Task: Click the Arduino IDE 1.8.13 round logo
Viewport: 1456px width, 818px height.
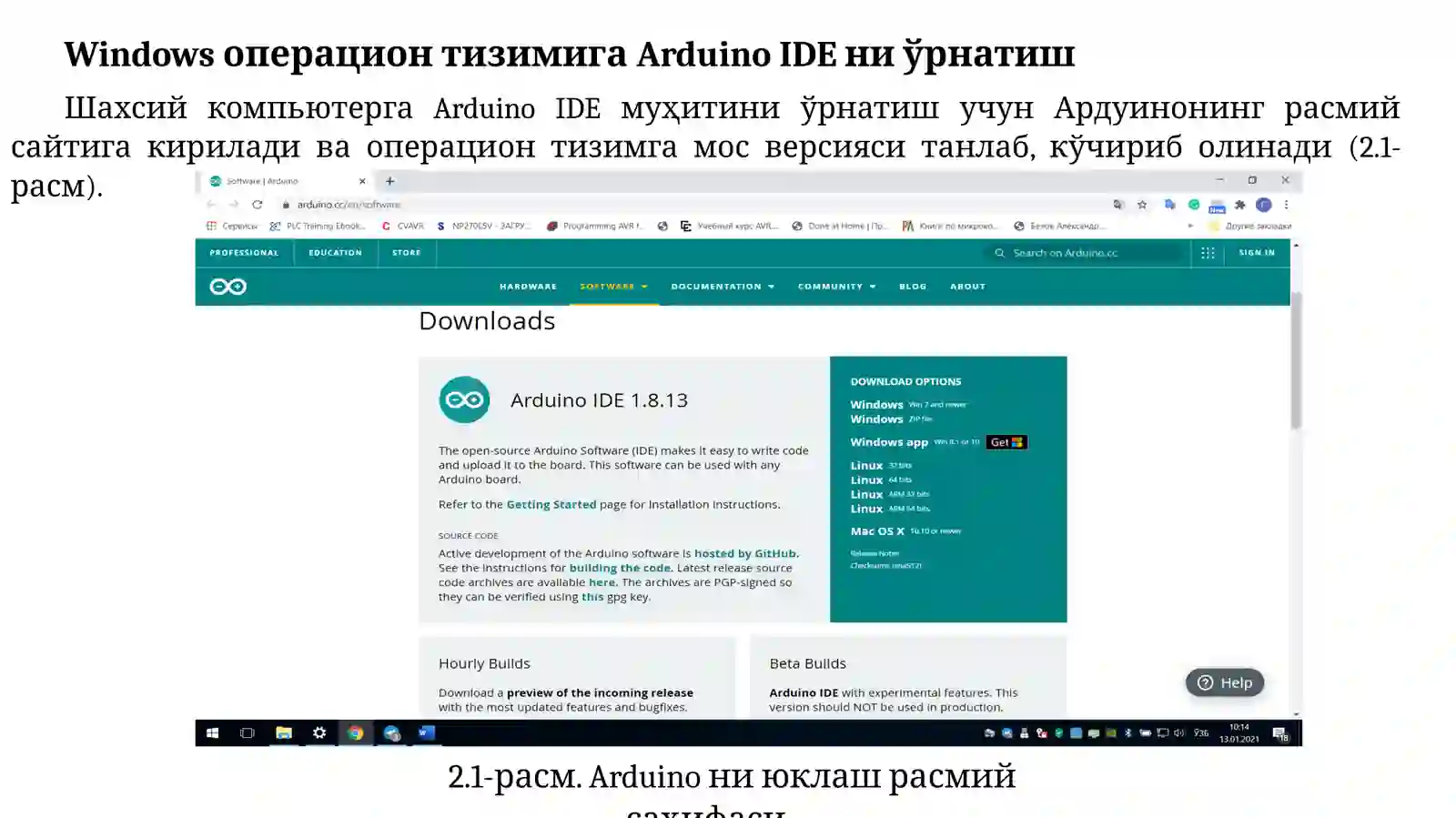Action: point(464,399)
